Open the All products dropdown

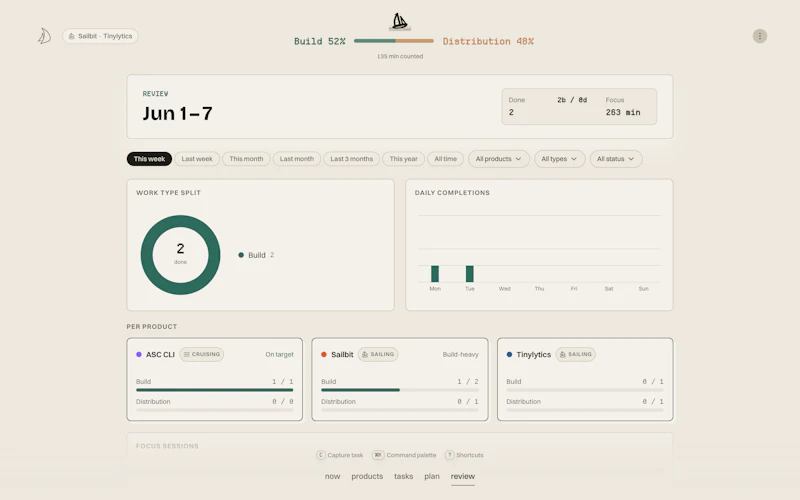(498, 159)
